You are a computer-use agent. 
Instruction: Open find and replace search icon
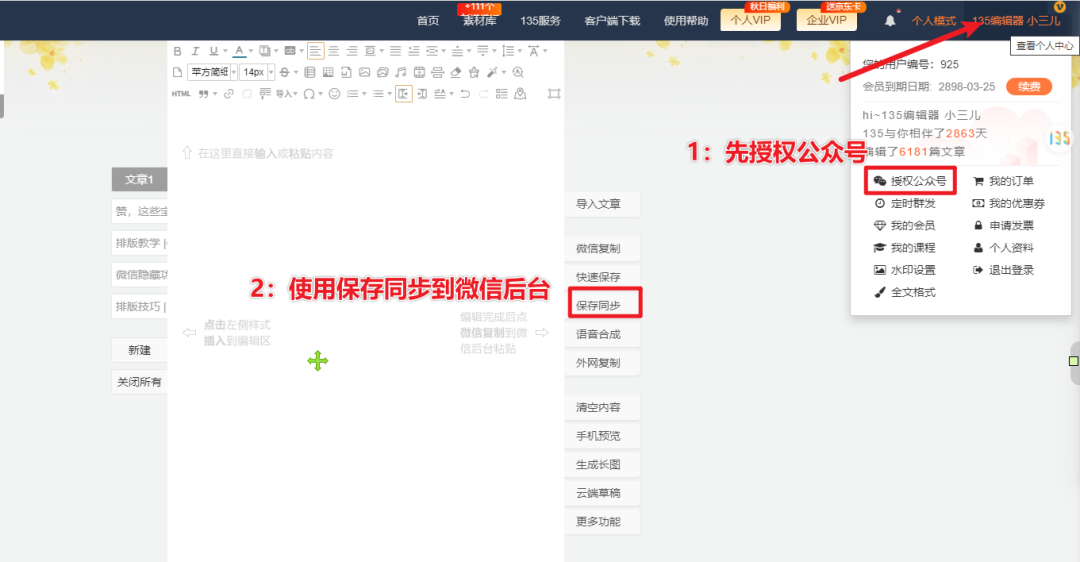[x=518, y=72]
